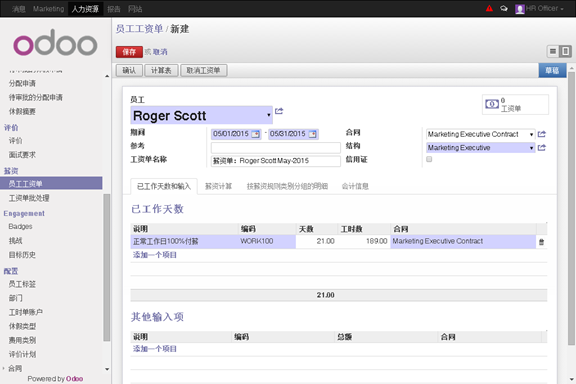Expand the Marketing Executive Contract dropdown
The image size is (576, 384).
[x=531, y=134]
